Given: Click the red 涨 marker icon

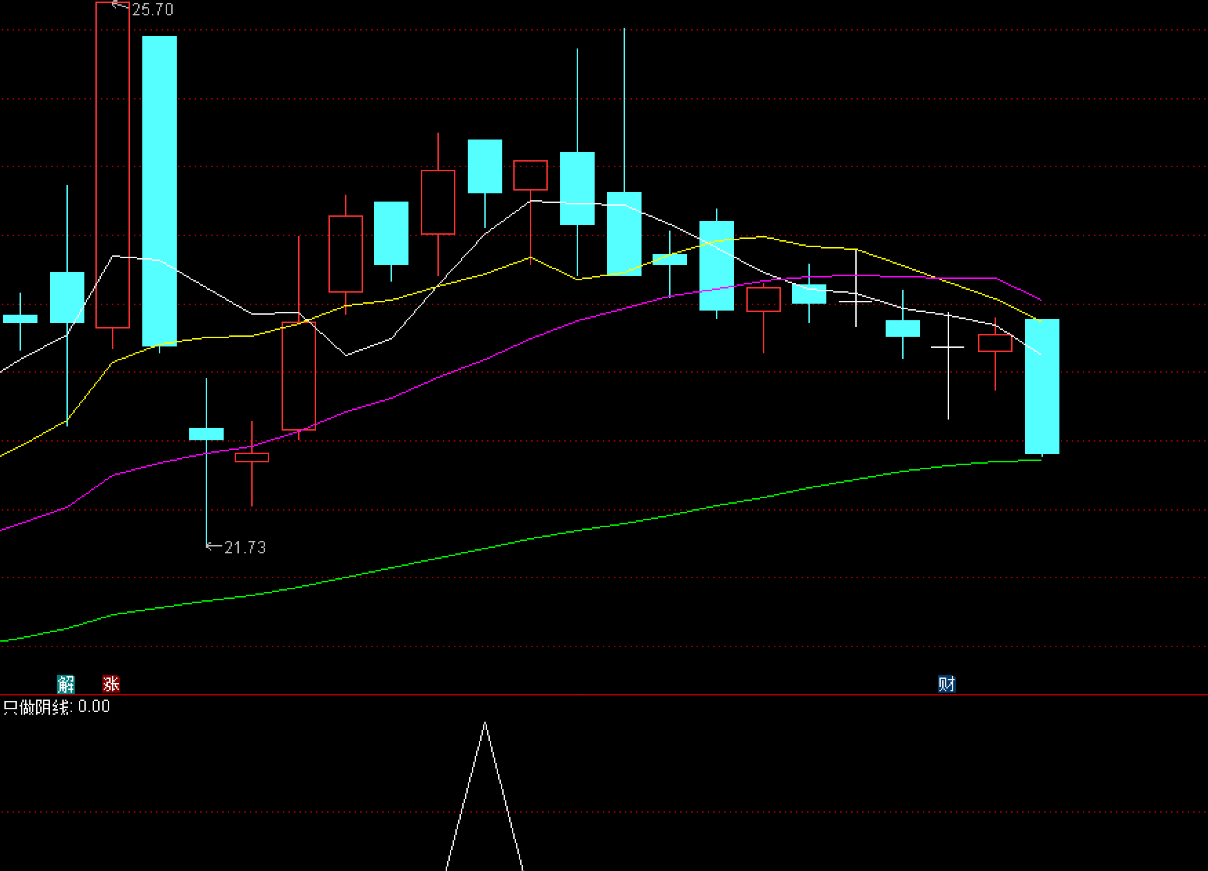Looking at the screenshot, I should 111,684.
